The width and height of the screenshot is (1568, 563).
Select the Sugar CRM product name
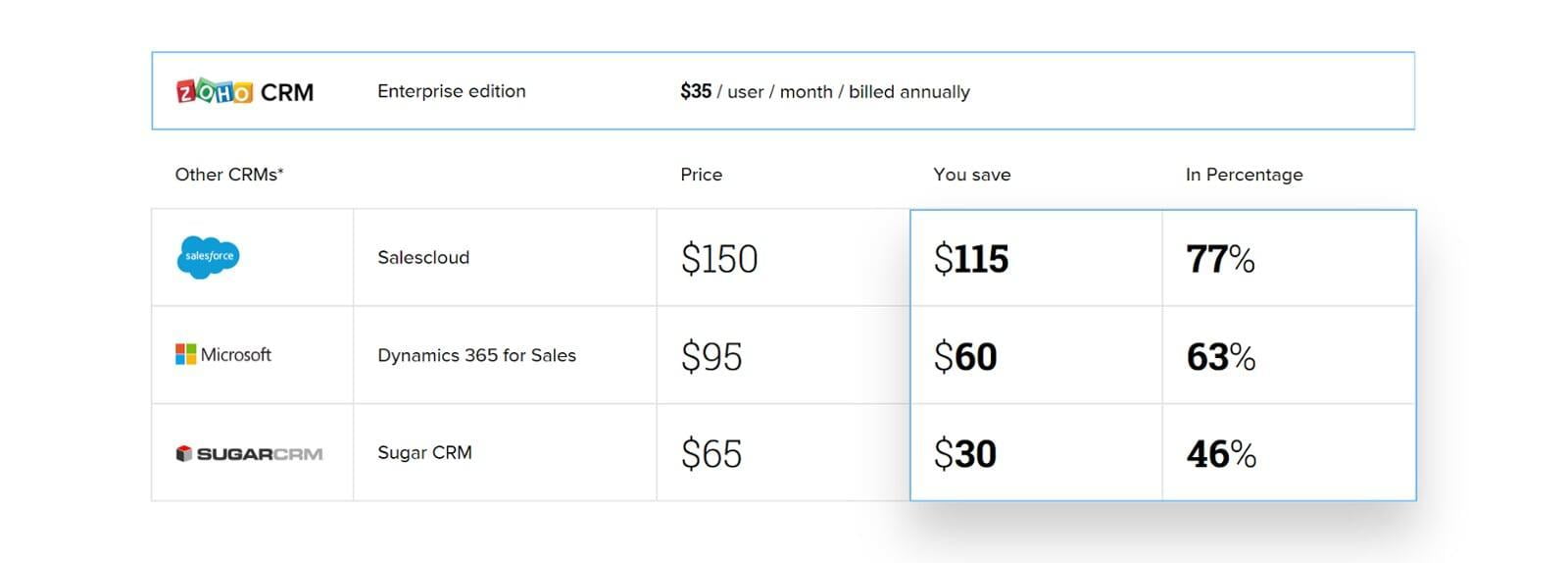[424, 452]
